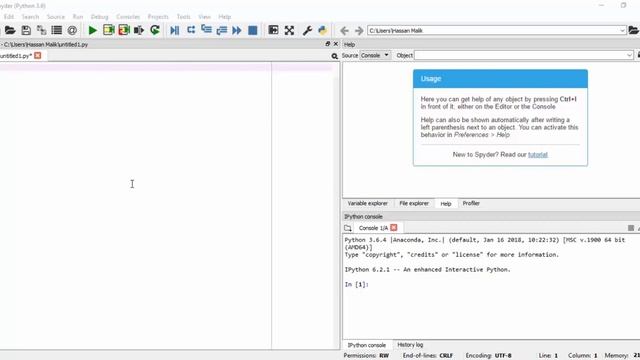Toggle fullscreen mode icon
This screenshot has height=360, width=640.
[x=289, y=30]
